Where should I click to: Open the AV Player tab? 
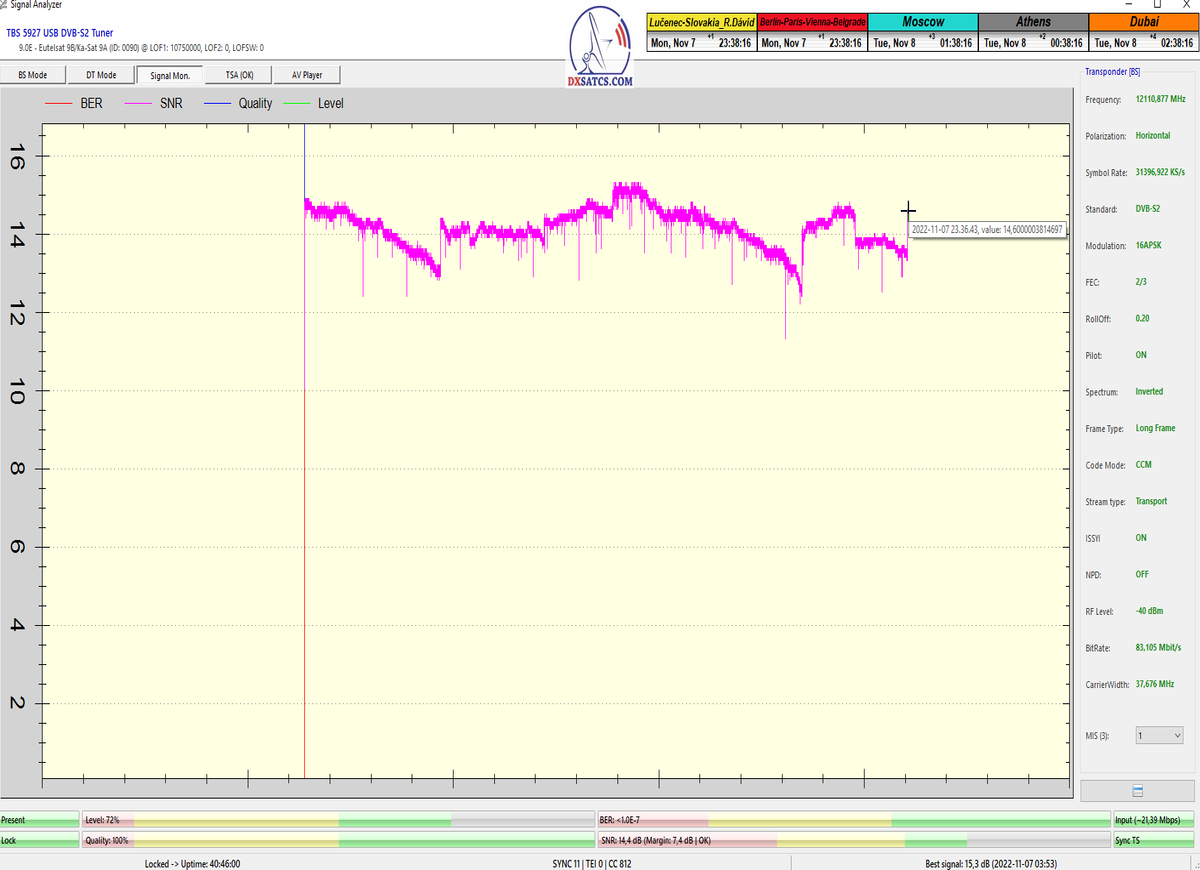pyautogui.click(x=307, y=75)
